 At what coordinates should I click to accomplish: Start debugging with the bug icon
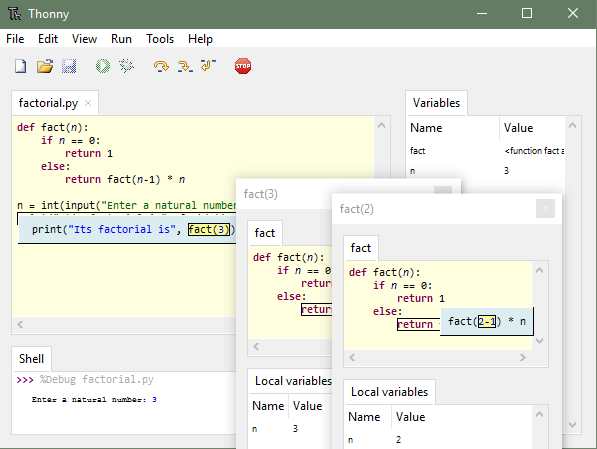(126, 66)
